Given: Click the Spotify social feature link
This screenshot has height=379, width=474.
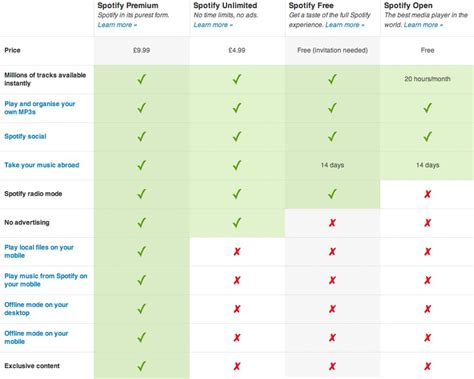Looking at the screenshot, I should (x=25, y=136).
